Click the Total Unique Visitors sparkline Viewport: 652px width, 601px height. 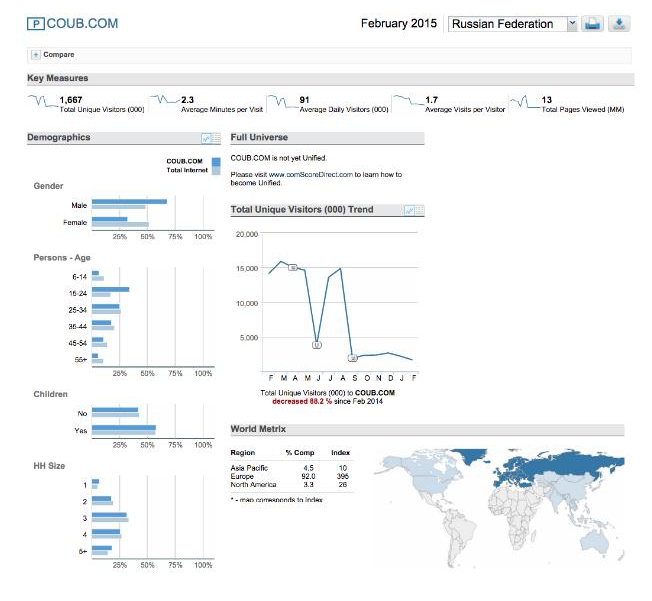42,100
